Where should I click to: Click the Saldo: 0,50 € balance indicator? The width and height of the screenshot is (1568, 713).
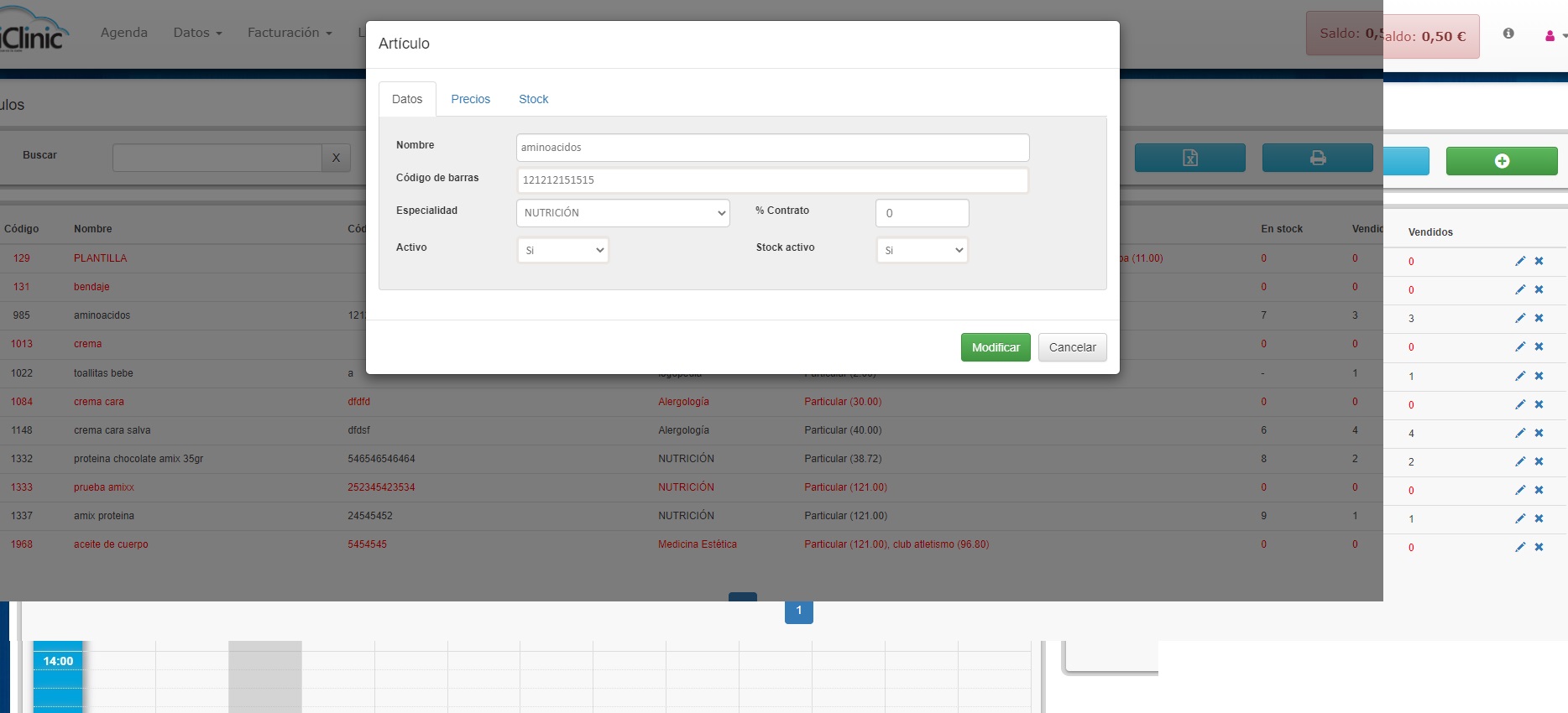point(1431,36)
